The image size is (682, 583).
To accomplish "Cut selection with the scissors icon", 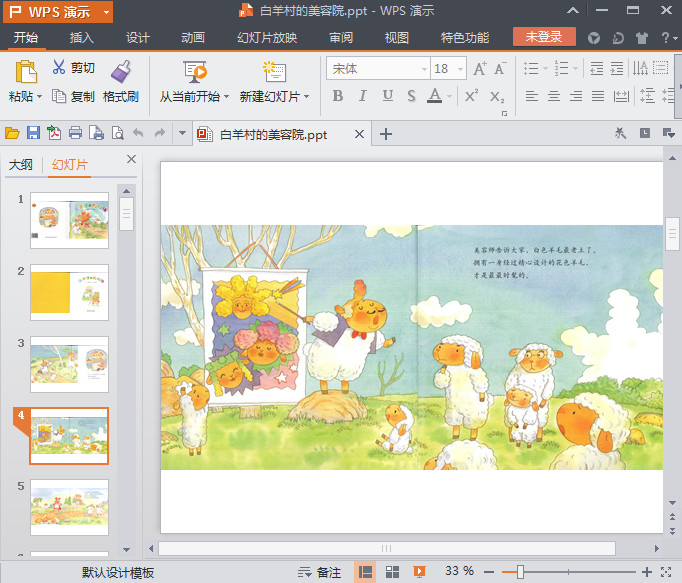I will click(58, 67).
